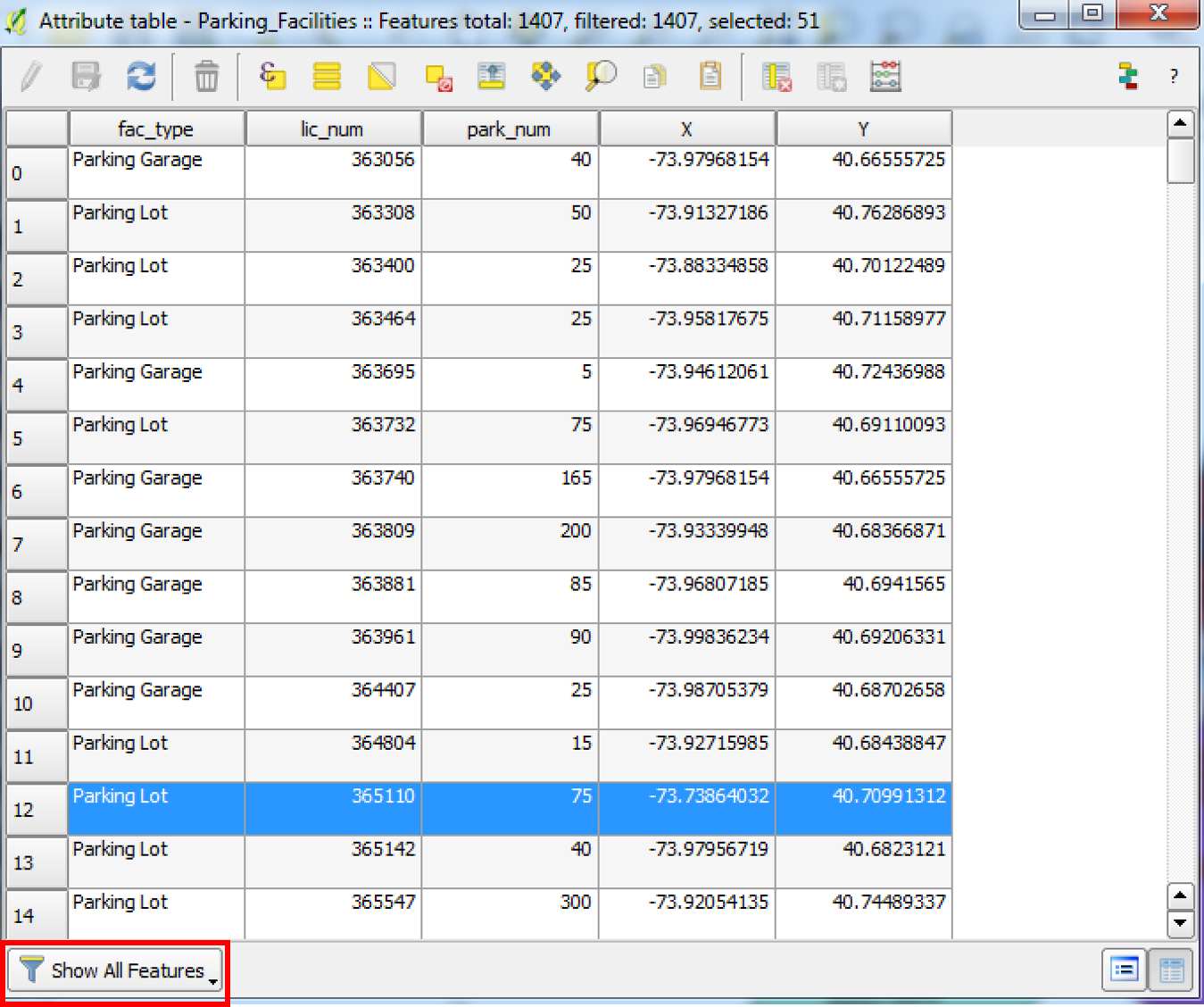
Task: Pan map to the selected rows
Action: (545, 77)
